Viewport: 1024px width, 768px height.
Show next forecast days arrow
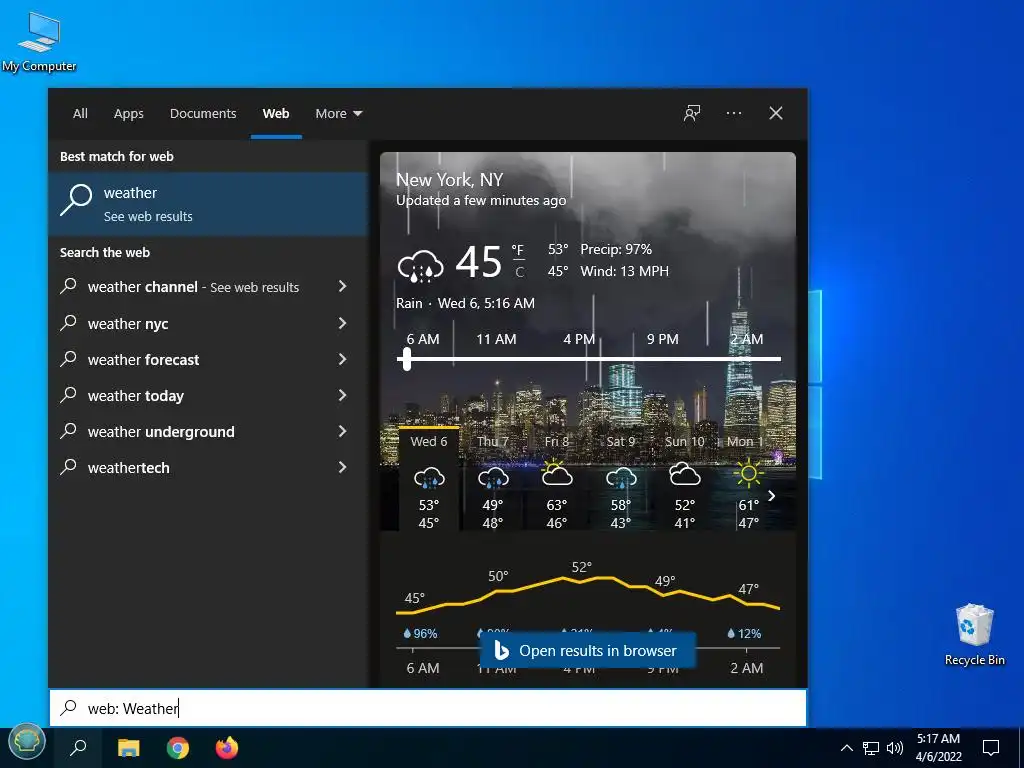point(771,496)
